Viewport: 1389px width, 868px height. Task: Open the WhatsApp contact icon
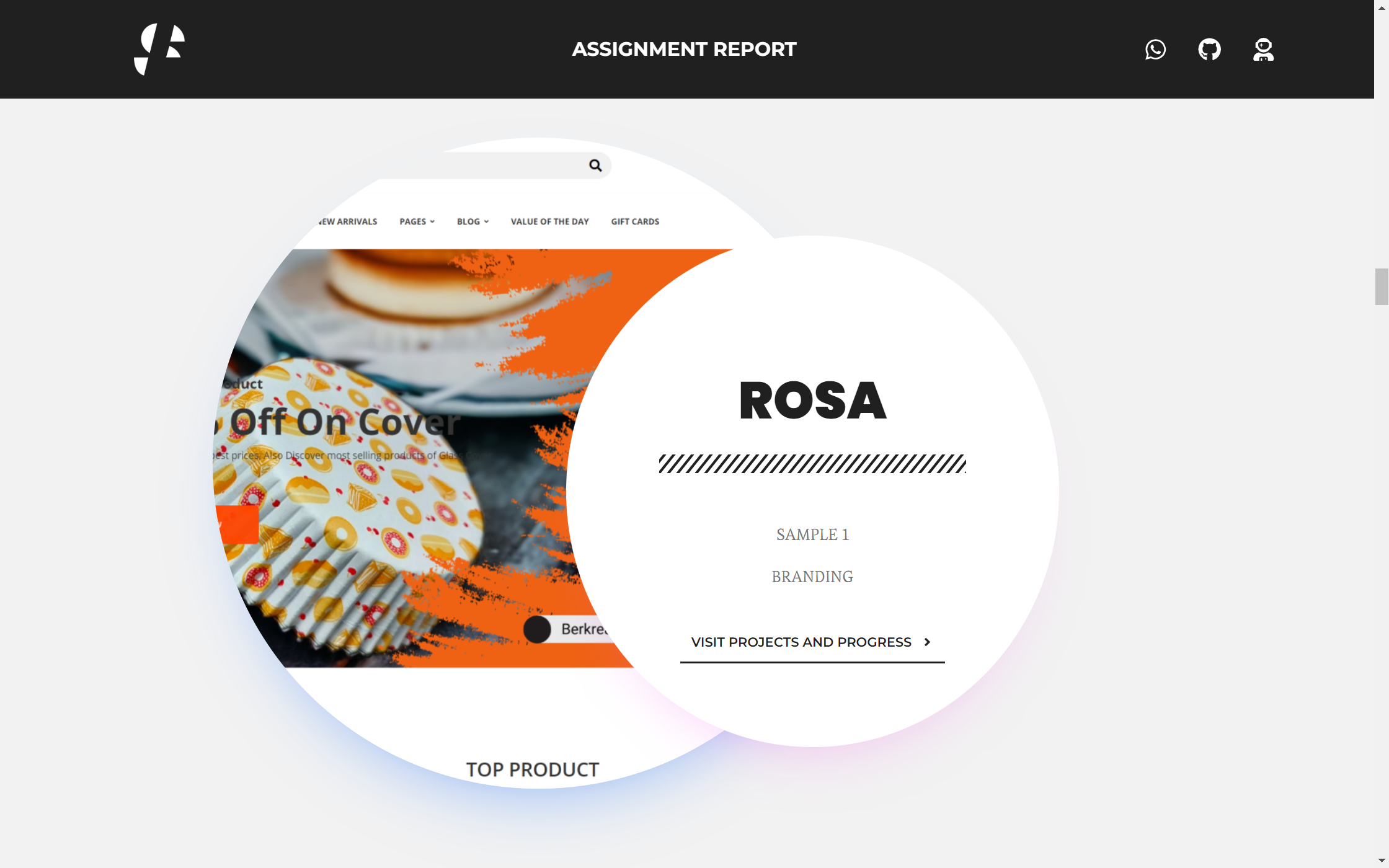tap(1155, 49)
